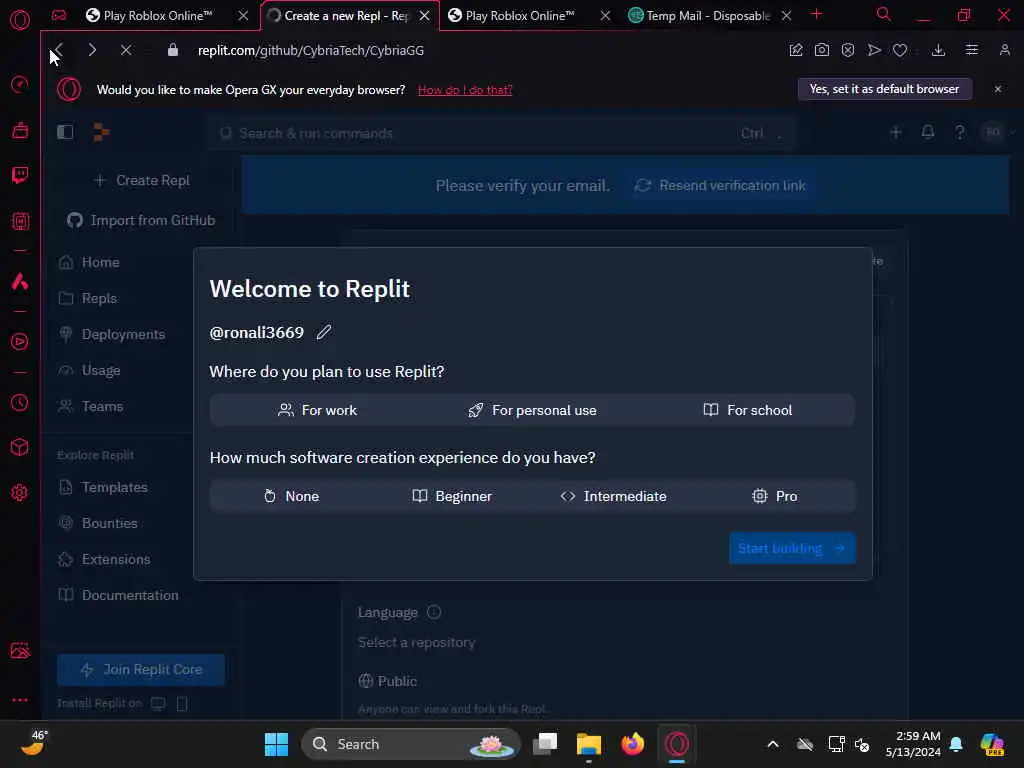Open Public visibility selector
1024x768 pixels.
pos(387,681)
